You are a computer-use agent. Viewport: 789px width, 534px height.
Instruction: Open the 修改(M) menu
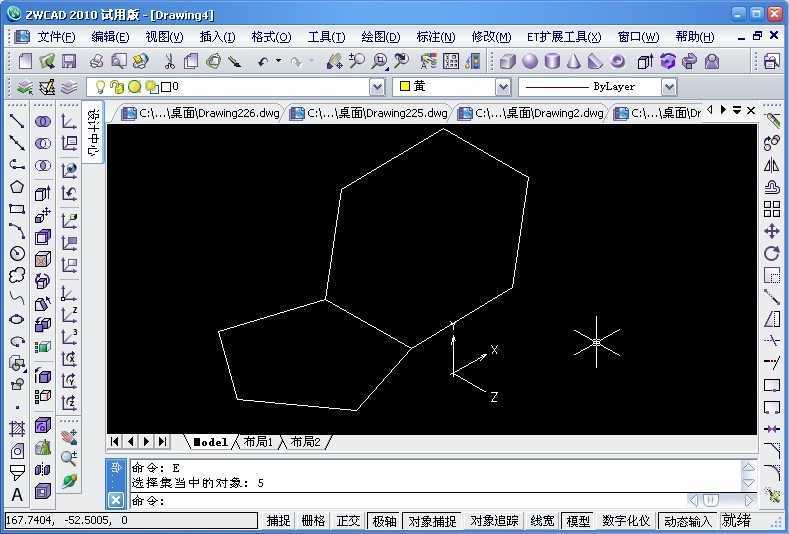click(491, 37)
